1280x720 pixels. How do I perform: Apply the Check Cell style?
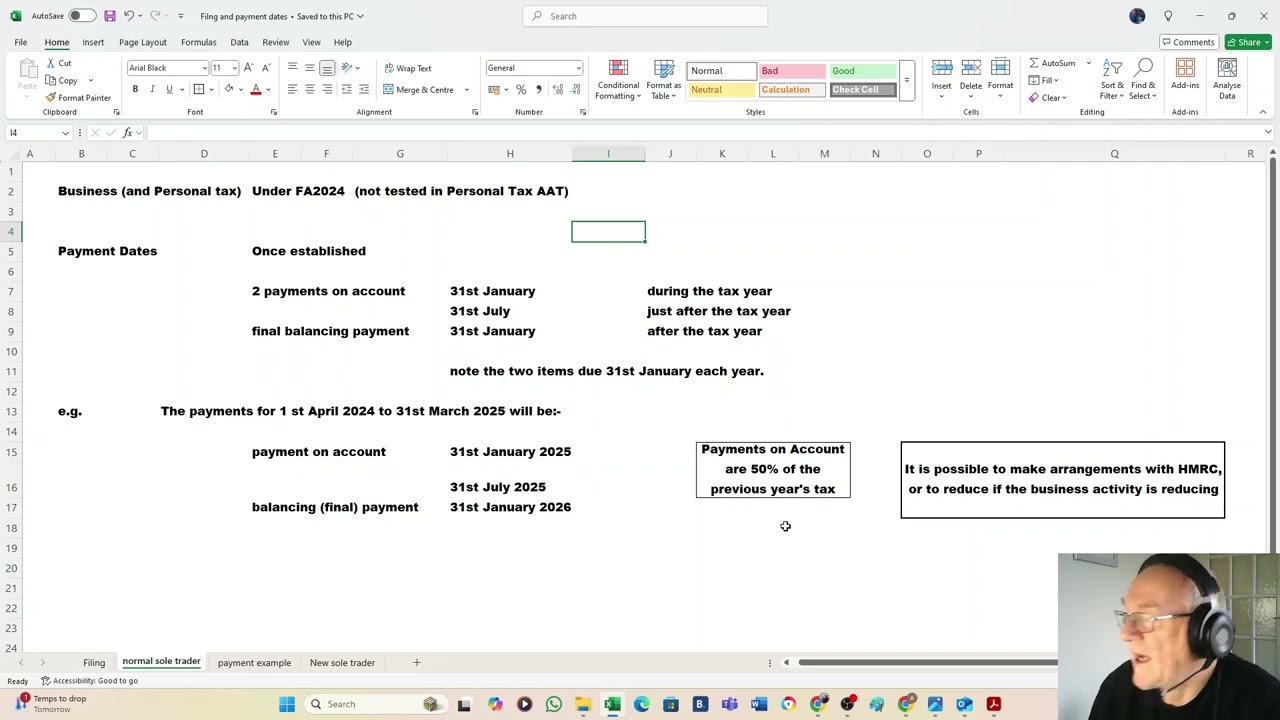(x=863, y=90)
